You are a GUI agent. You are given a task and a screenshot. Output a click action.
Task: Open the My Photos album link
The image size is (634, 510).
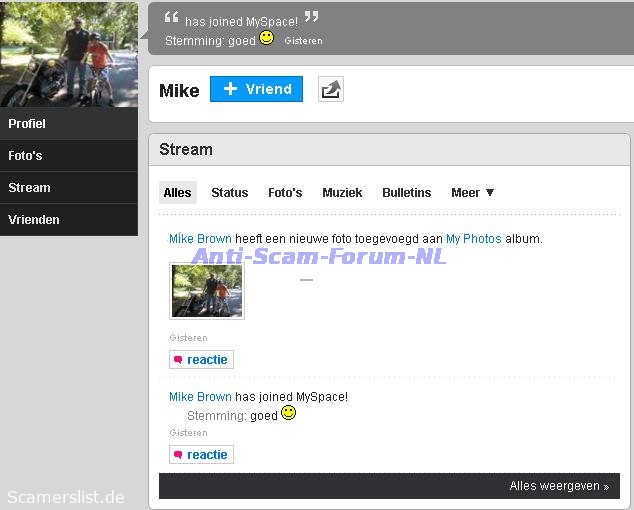[x=473, y=239]
